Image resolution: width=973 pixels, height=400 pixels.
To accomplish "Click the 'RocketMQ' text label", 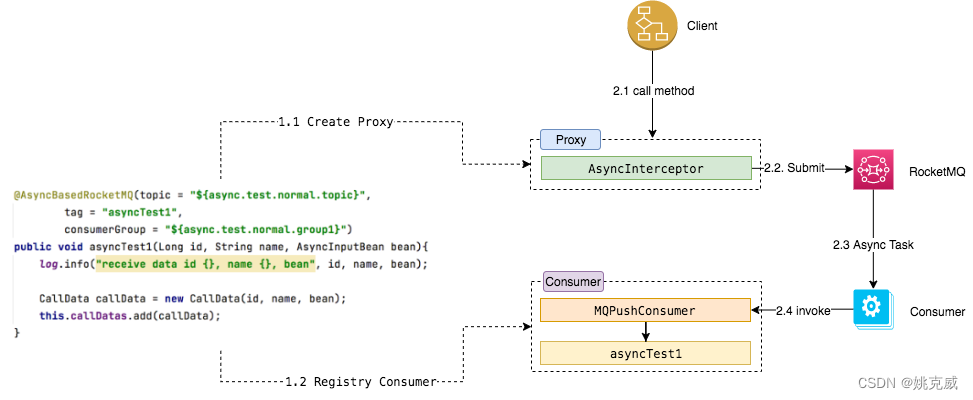I will (937, 171).
